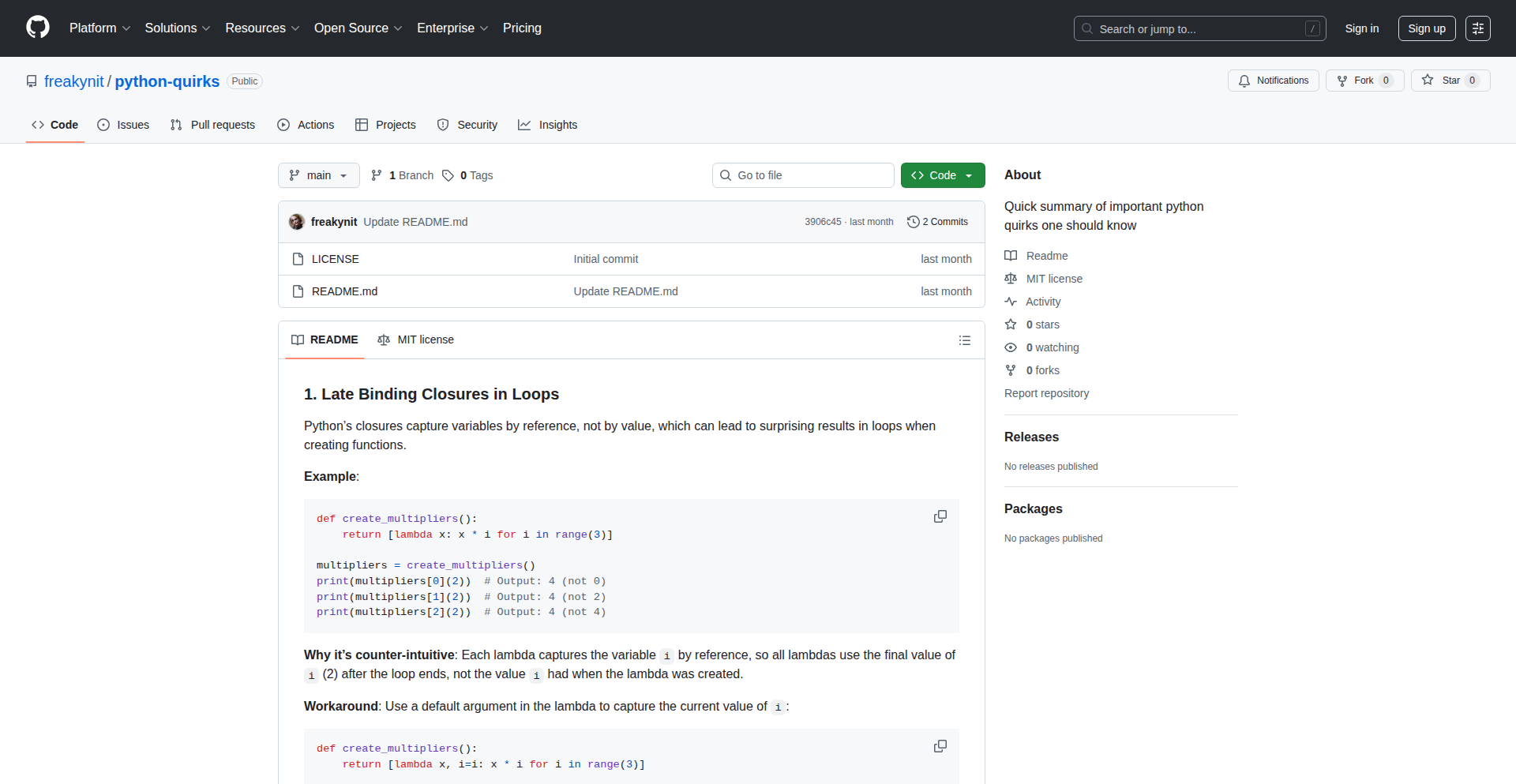This screenshot has width=1516, height=784.
Task: Click the Go to file search field
Action: (x=803, y=175)
